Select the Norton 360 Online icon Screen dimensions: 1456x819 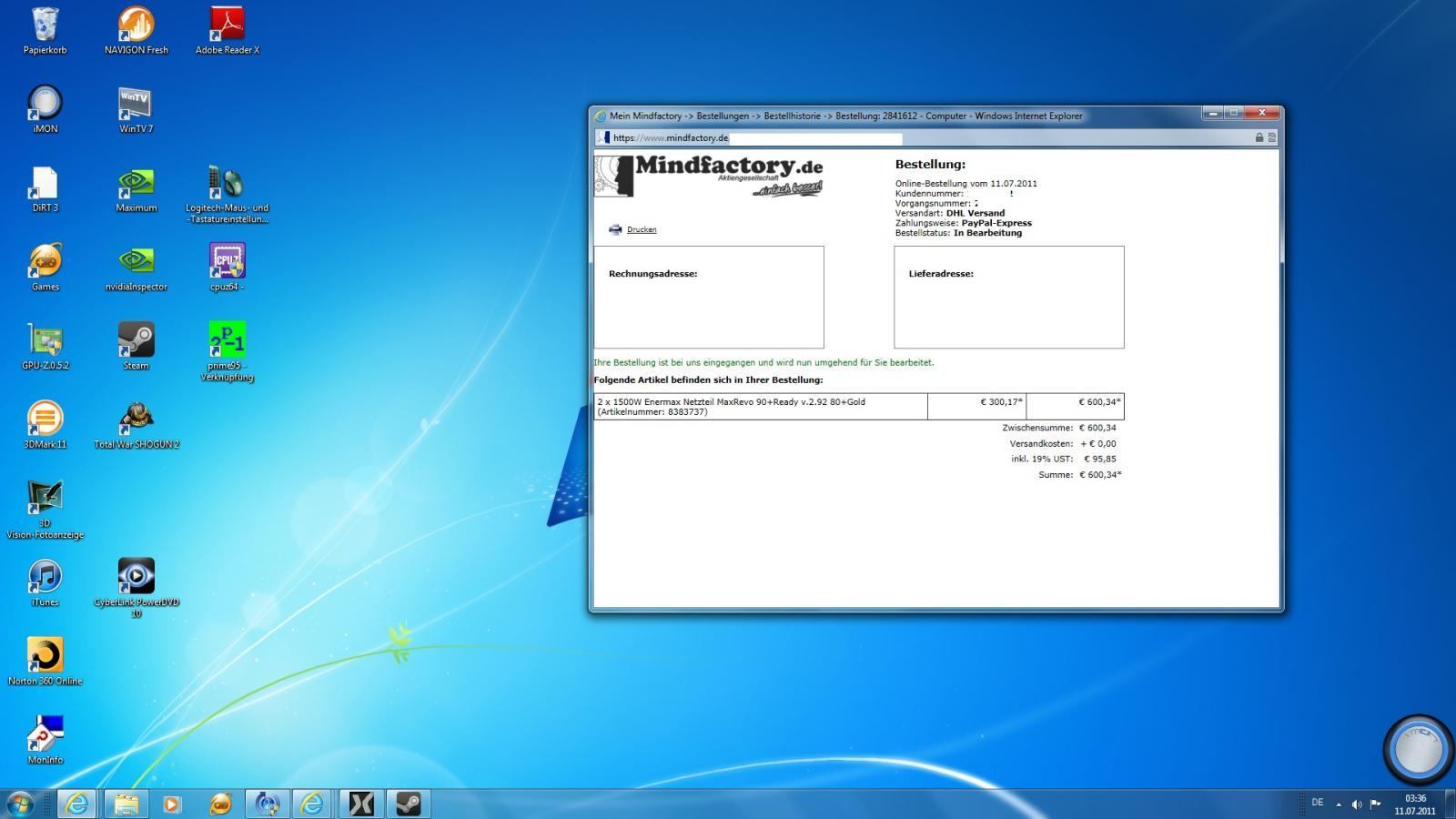tap(45, 662)
